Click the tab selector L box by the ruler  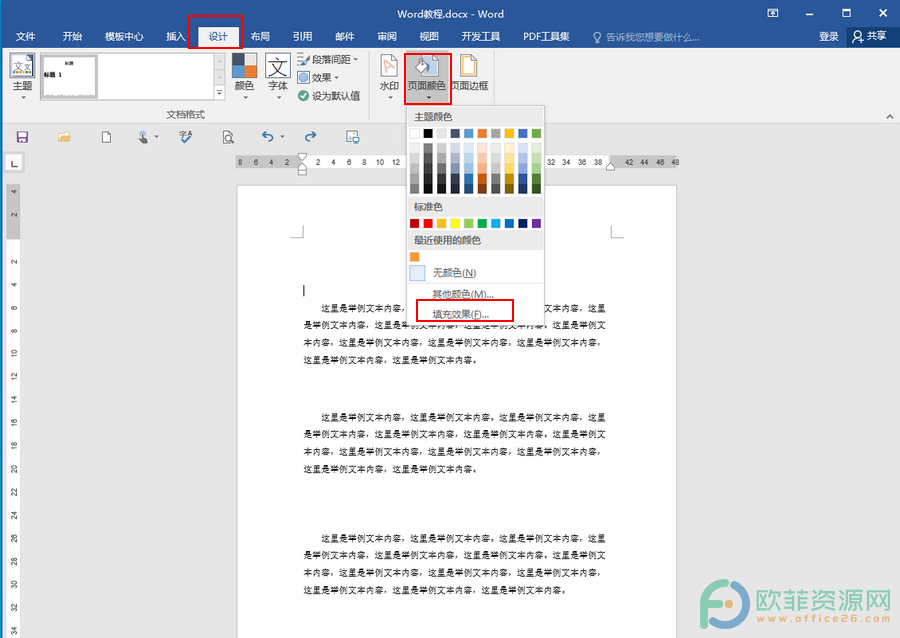(14, 164)
